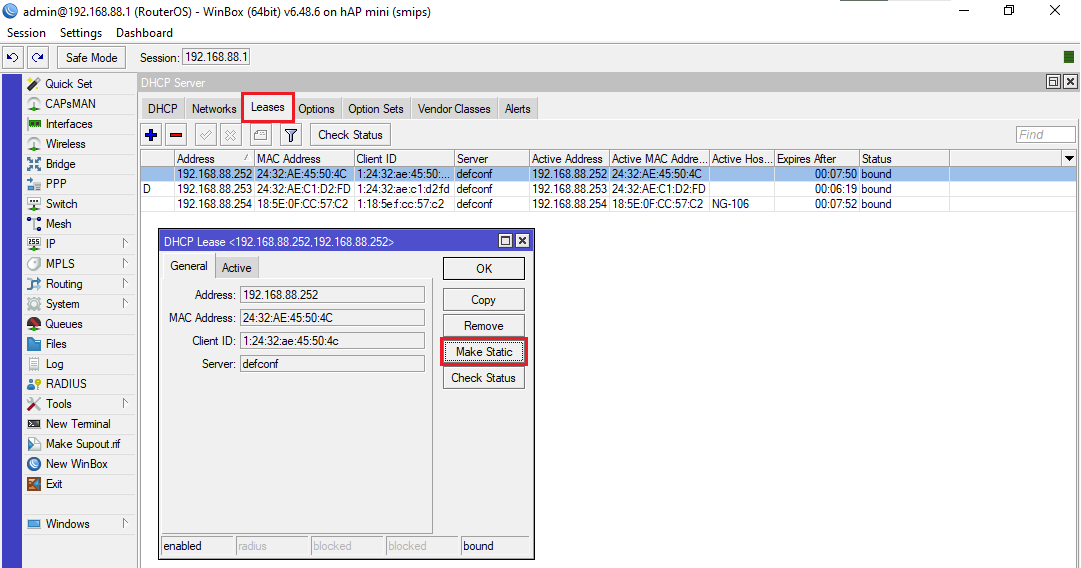Click the Client ID field in dialog
This screenshot has height=568, width=1081.
click(x=332, y=341)
